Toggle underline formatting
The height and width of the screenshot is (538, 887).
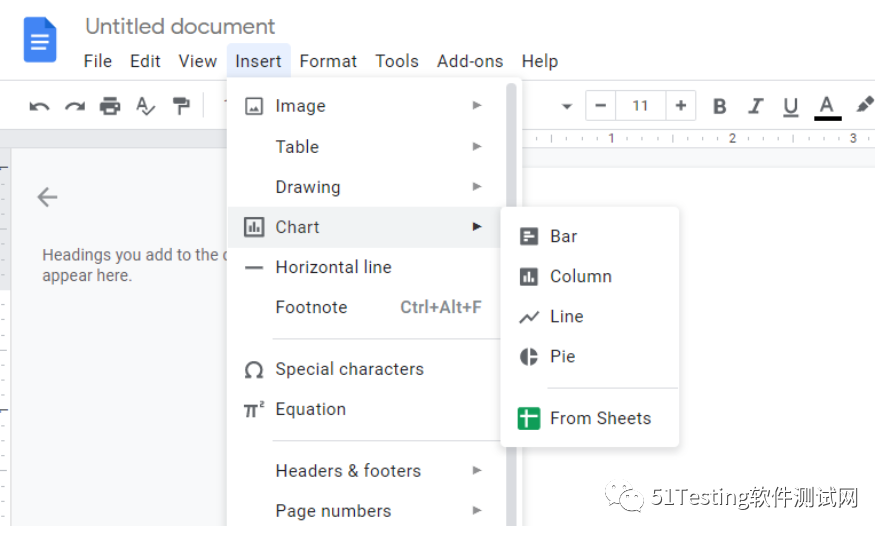(x=790, y=106)
